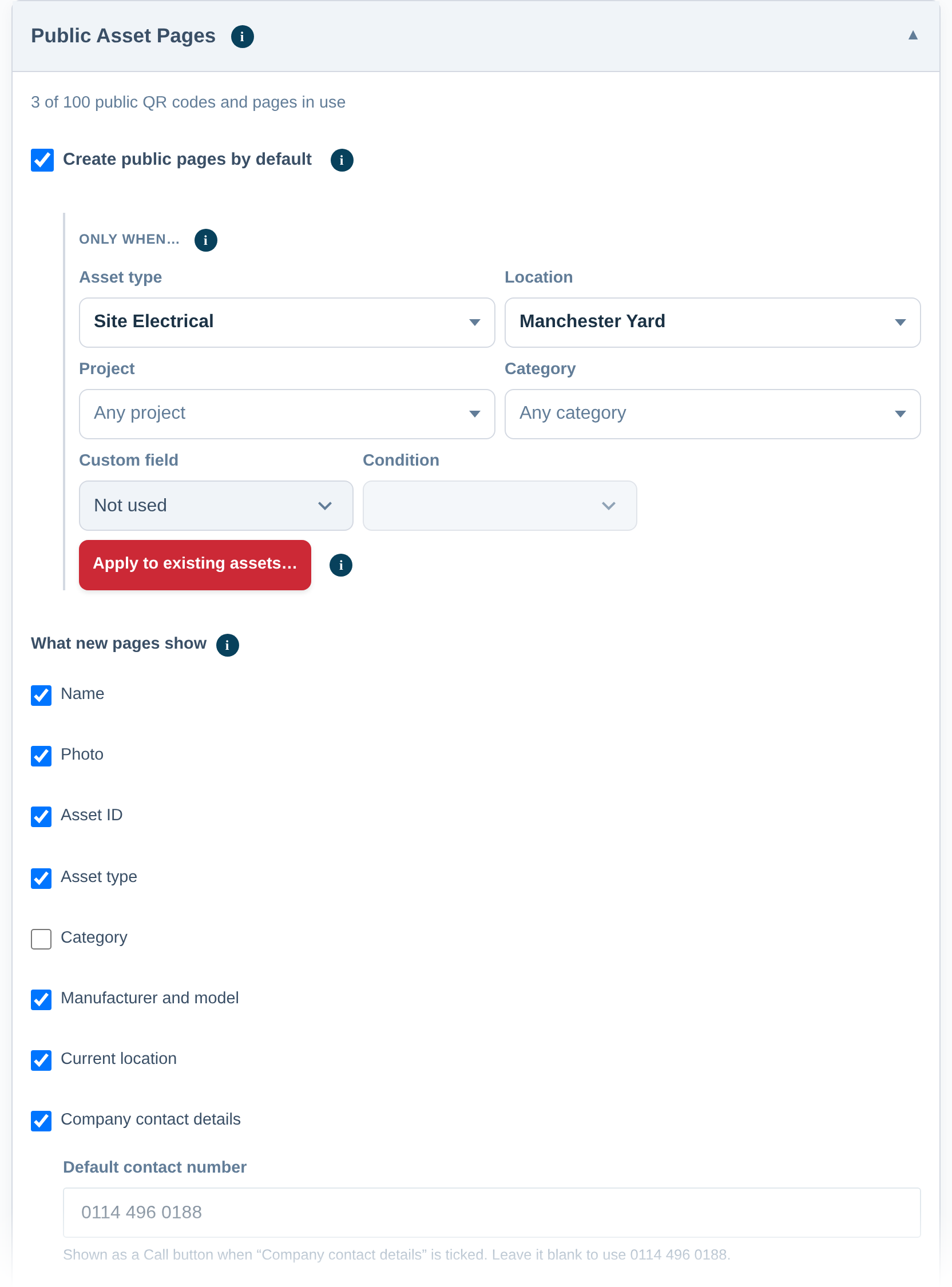
Task: Click the Default contact number field
Action: [x=491, y=1212]
